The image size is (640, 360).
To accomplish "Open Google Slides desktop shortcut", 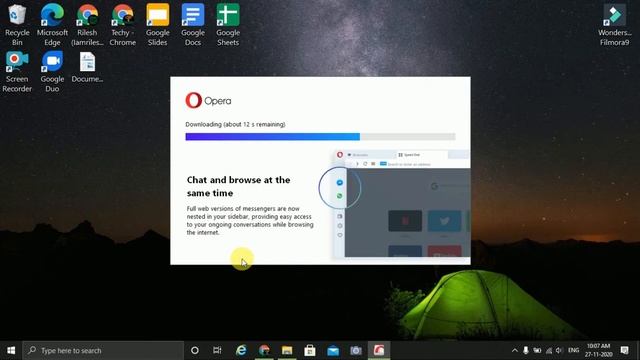I will [x=158, y=24].
